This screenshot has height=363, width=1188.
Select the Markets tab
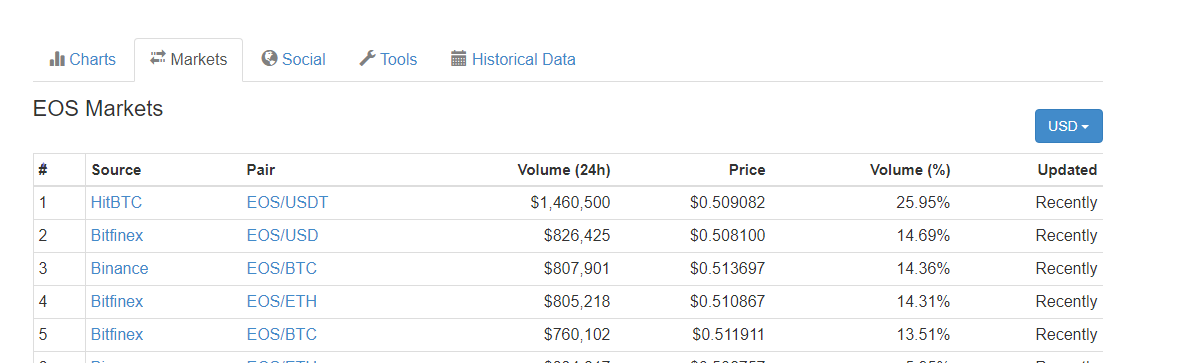[189, 60]
